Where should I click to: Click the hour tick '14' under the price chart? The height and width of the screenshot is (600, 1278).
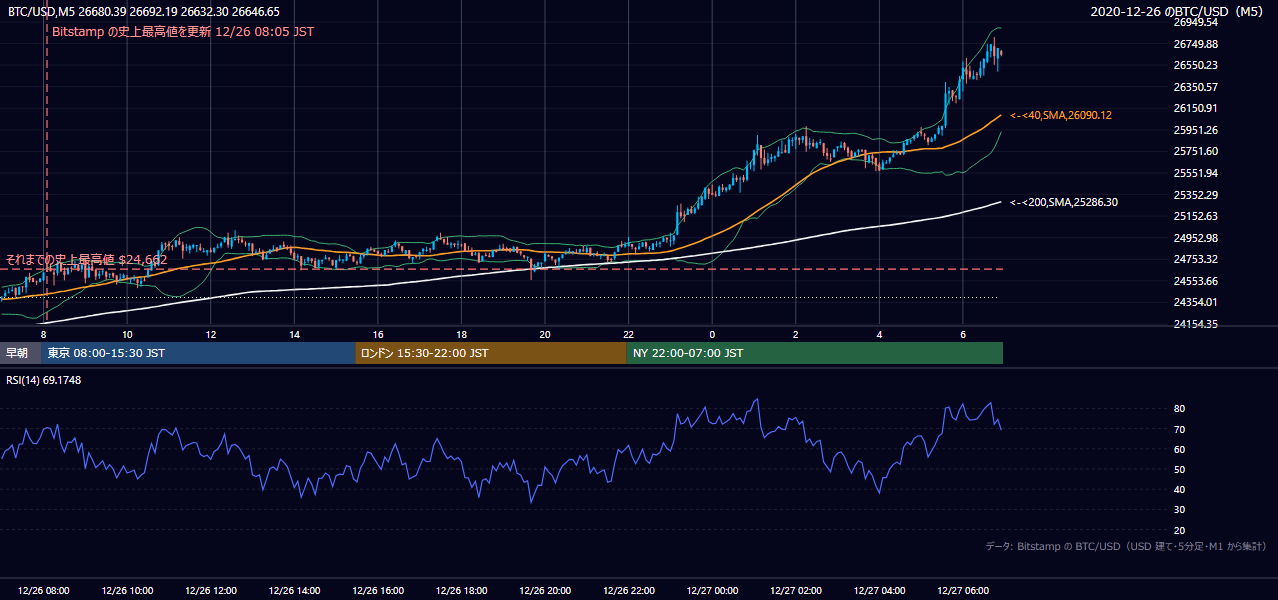pos(294,334)
